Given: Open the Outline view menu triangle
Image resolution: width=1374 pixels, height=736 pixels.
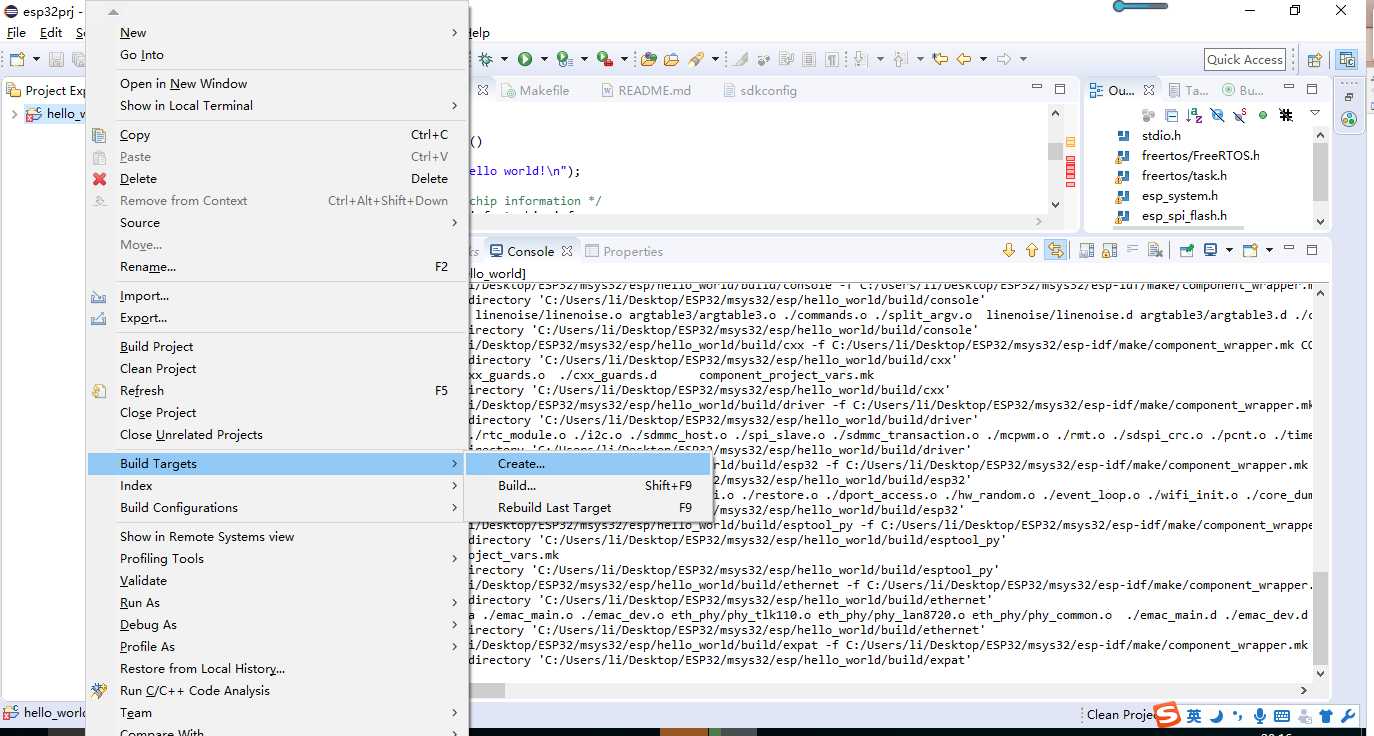Looking at the screenshot, I should click(1315, 114).
